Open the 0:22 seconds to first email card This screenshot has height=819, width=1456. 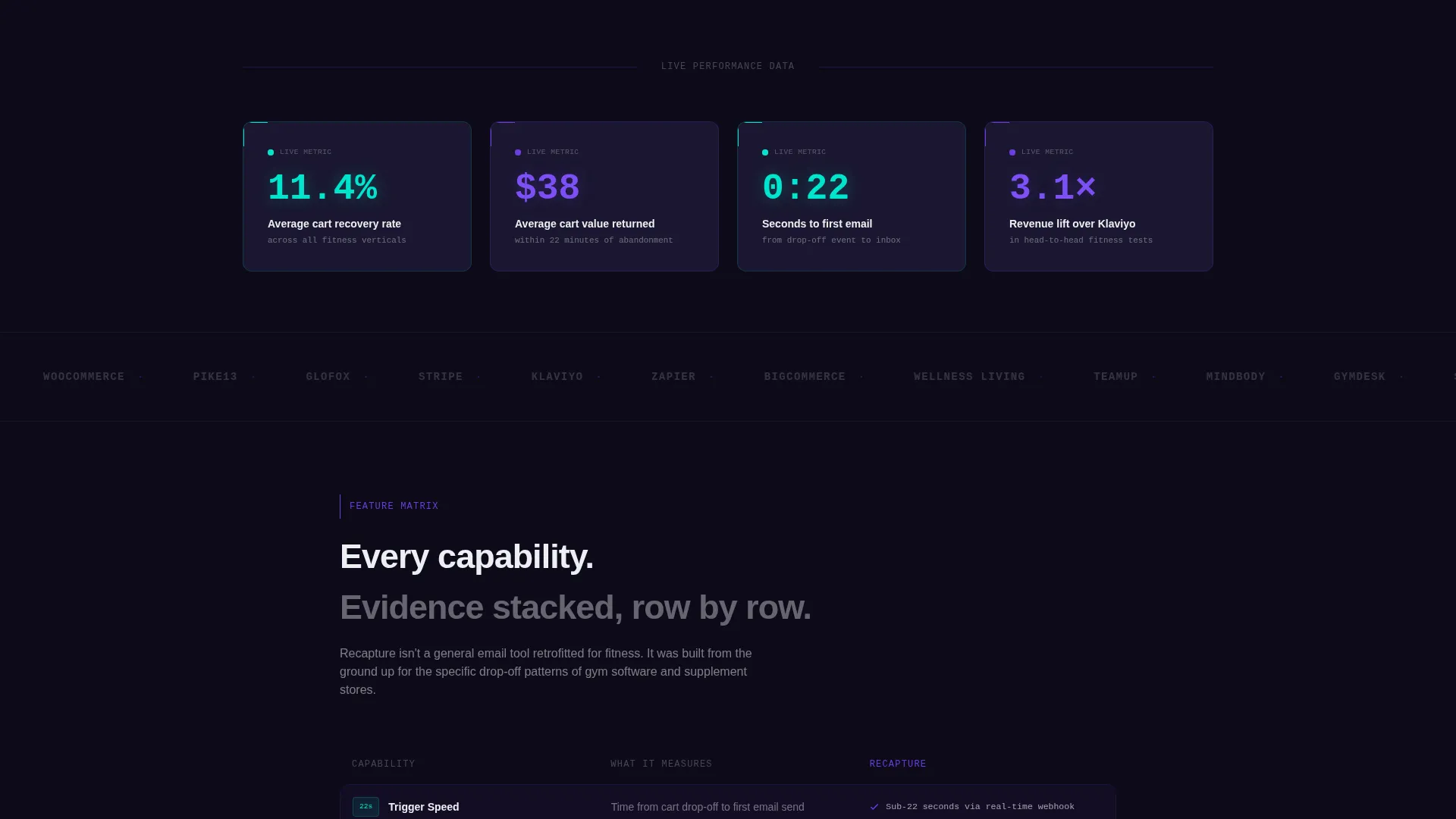point(852,196)
